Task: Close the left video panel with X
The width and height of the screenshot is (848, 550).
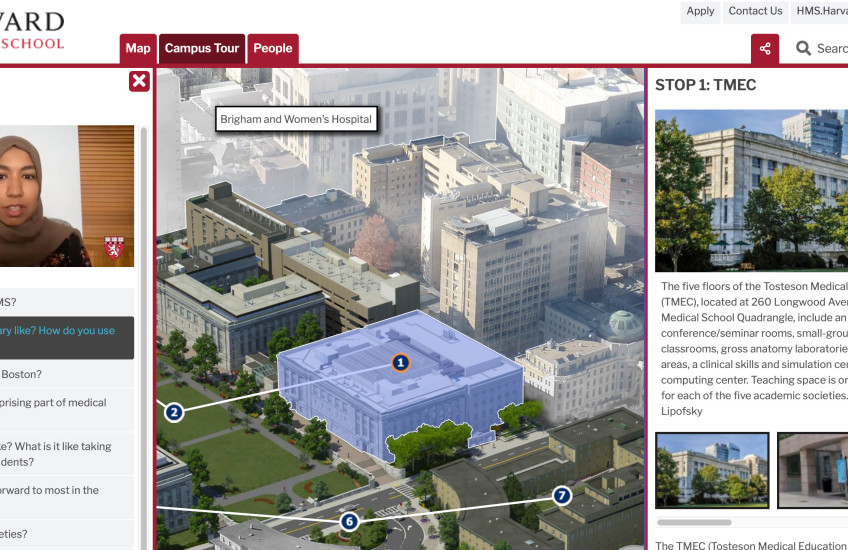Action: [x=139, y=81]
